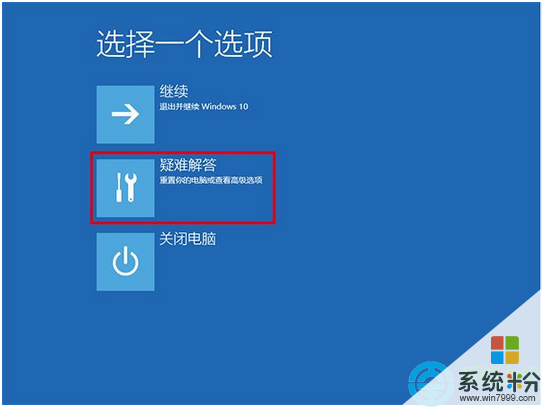This screenshot has width=543, height=409.
Task: Click the red square of Windows logo
Action: click(497, 343)
